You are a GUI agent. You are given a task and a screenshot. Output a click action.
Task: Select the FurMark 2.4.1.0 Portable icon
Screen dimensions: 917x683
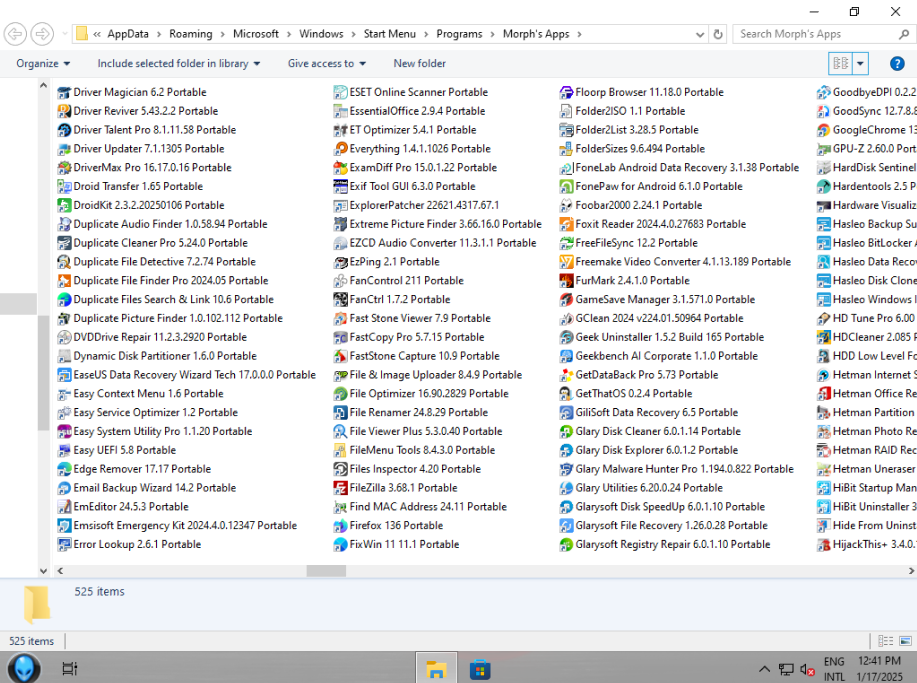click(566, 281)
